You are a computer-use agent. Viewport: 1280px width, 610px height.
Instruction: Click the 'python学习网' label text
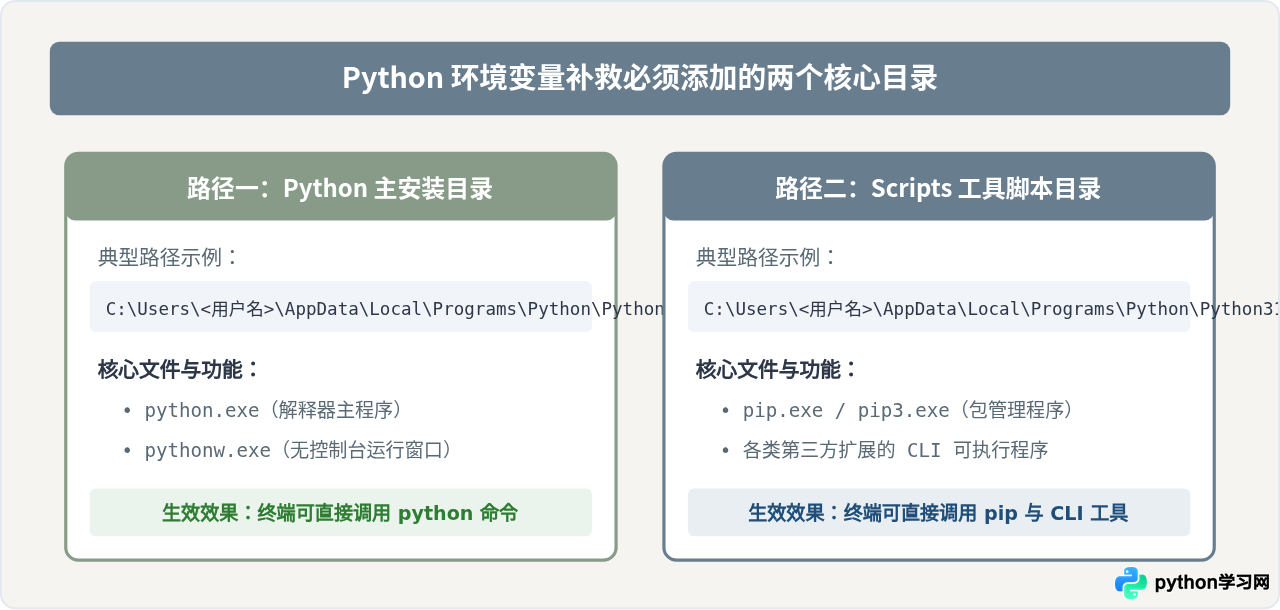coord(1211,583)
